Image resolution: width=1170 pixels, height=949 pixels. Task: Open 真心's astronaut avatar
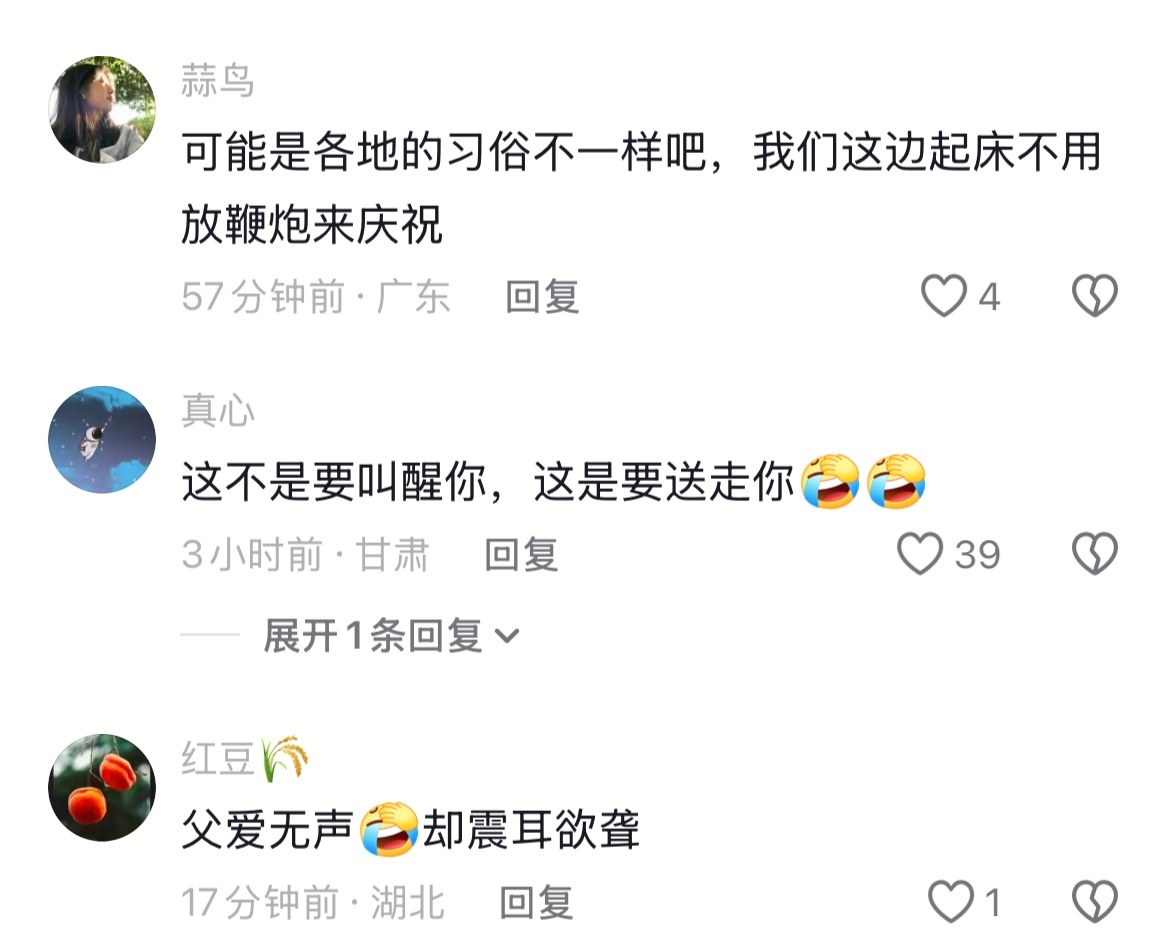pyautogui.click(x=102, y=439)
